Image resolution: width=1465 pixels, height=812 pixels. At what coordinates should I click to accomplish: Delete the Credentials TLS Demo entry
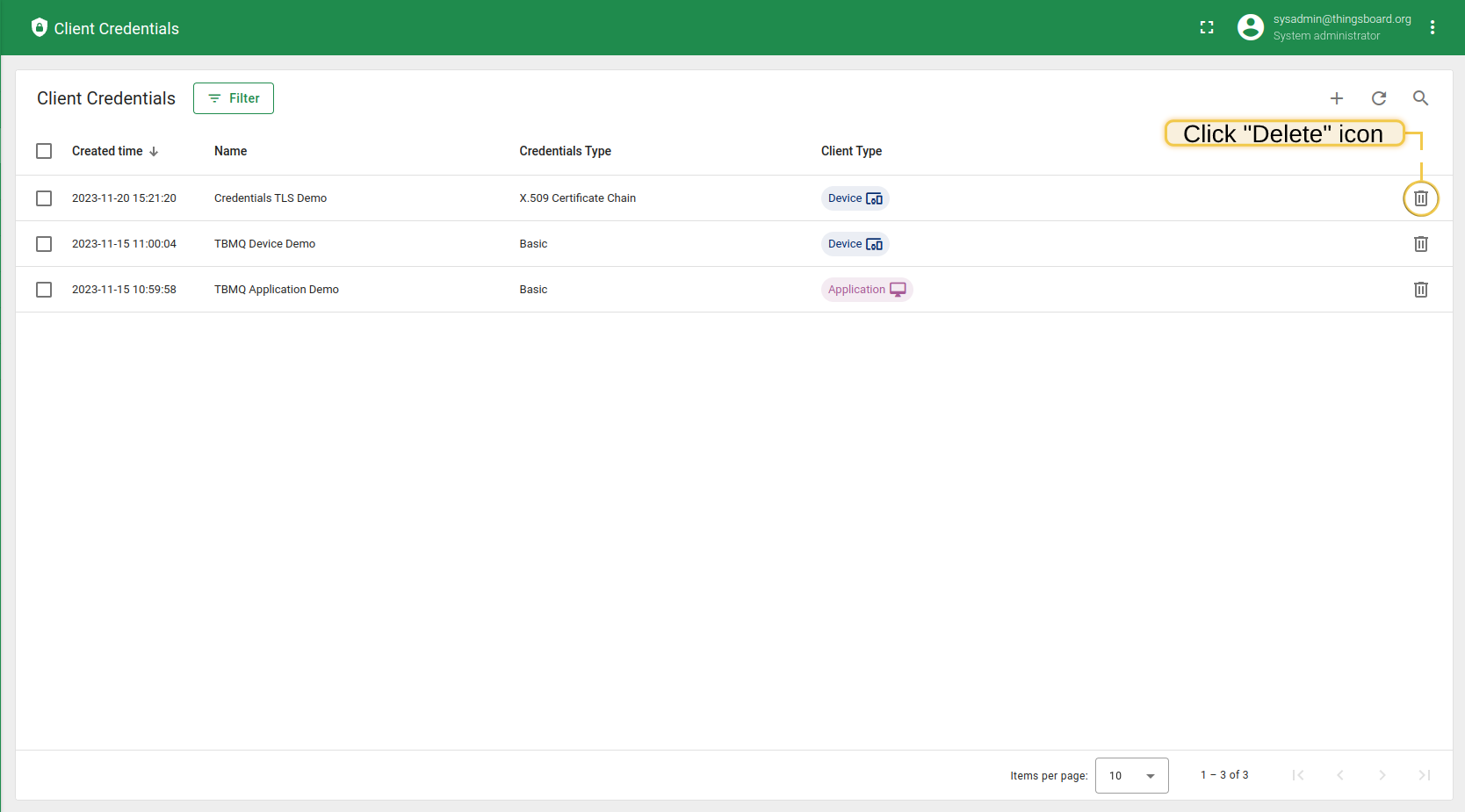click(1420, 198)
